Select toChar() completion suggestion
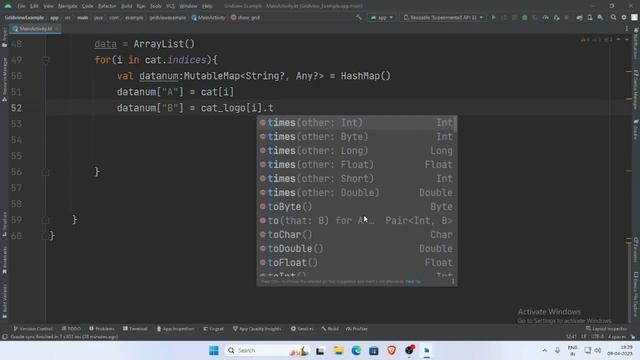This screenshot has height=360, width=640. [357, 235]
